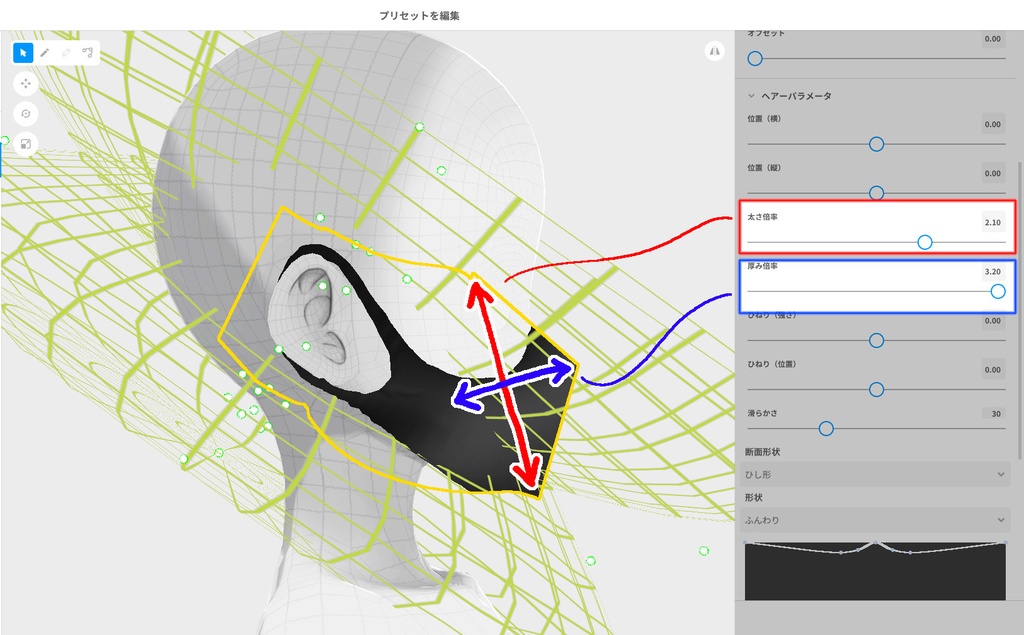Click the 太さ倍率 slider handle
Screen dimensions: 1024x635
(925, 242)
